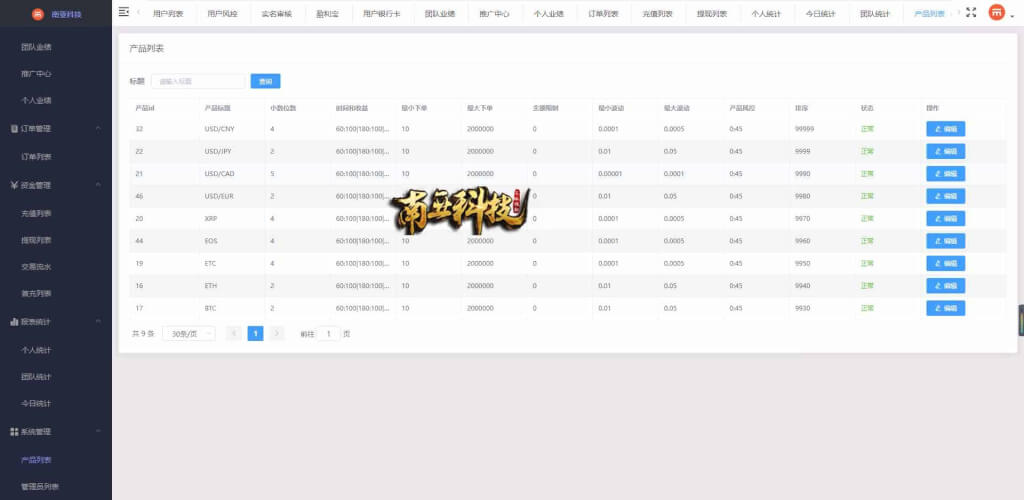Screen dimensions: 1024x500
Task: Click the USD/CNY product title cell
Action: (219, 129)
